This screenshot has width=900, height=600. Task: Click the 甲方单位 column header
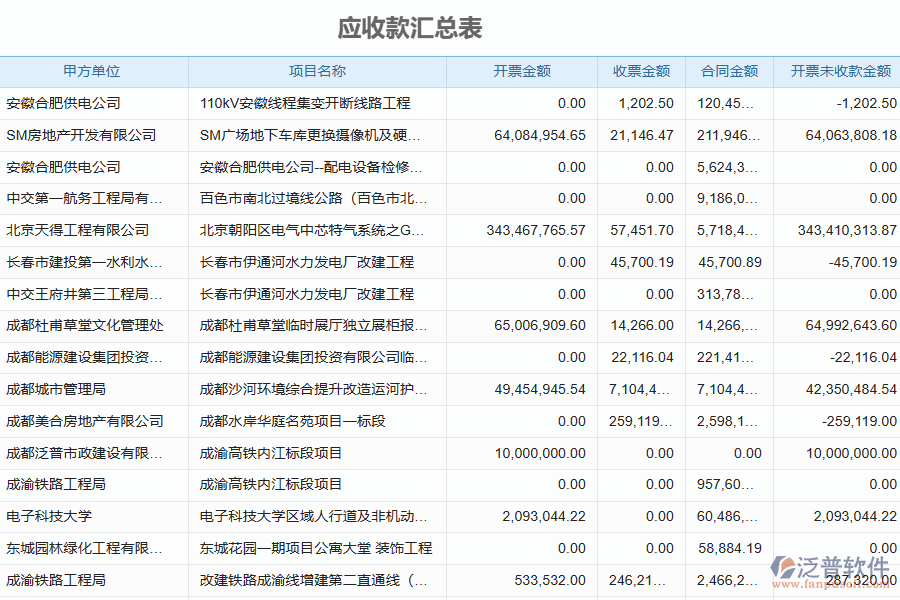[x=92, y=71]
